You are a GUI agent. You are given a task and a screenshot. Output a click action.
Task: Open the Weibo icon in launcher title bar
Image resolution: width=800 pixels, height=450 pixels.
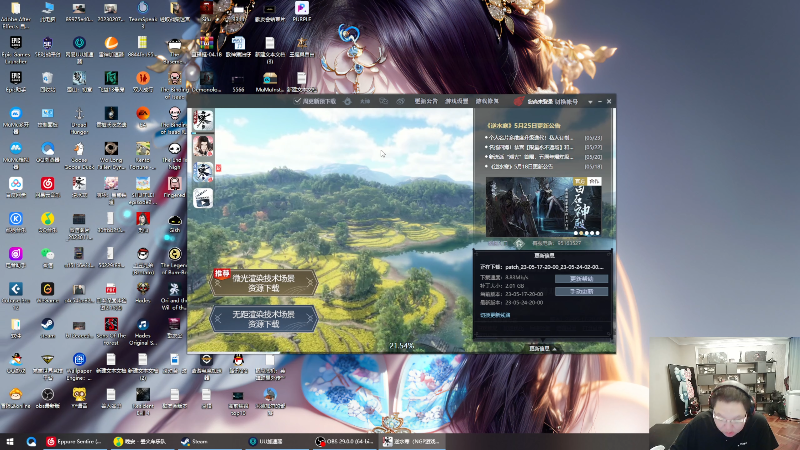[401, 102]
